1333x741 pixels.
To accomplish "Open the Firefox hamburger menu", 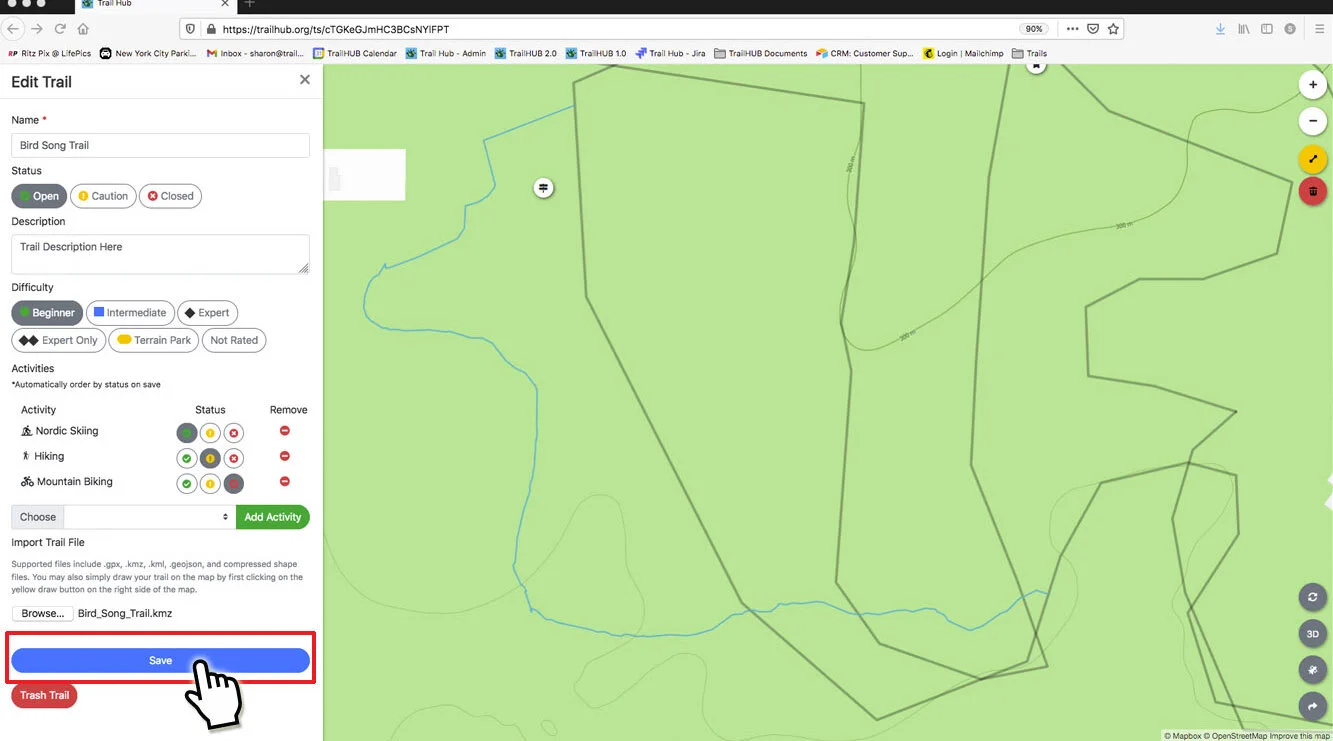I will 1319,29.
